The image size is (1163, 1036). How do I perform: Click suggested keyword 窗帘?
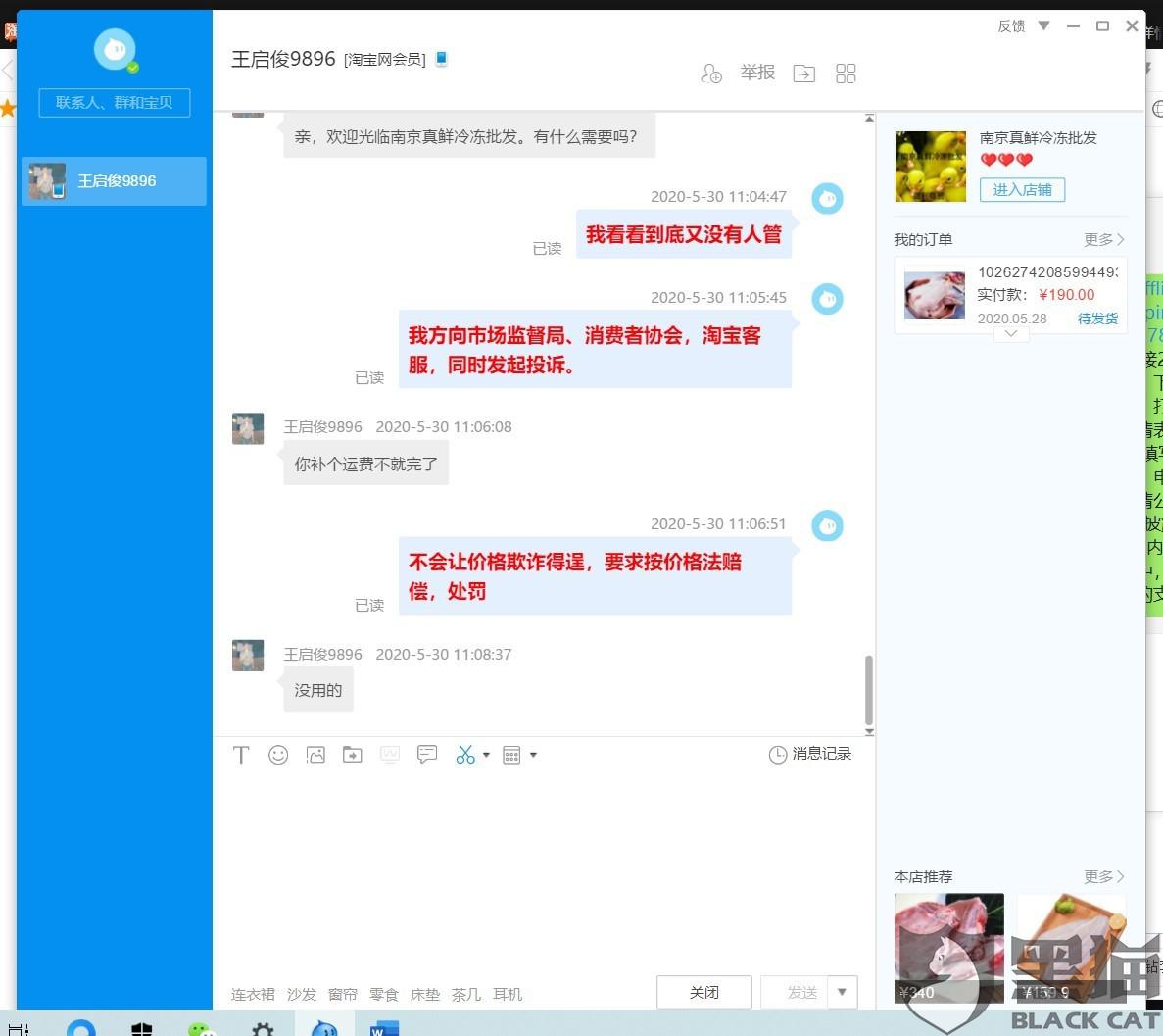point(343,994)
